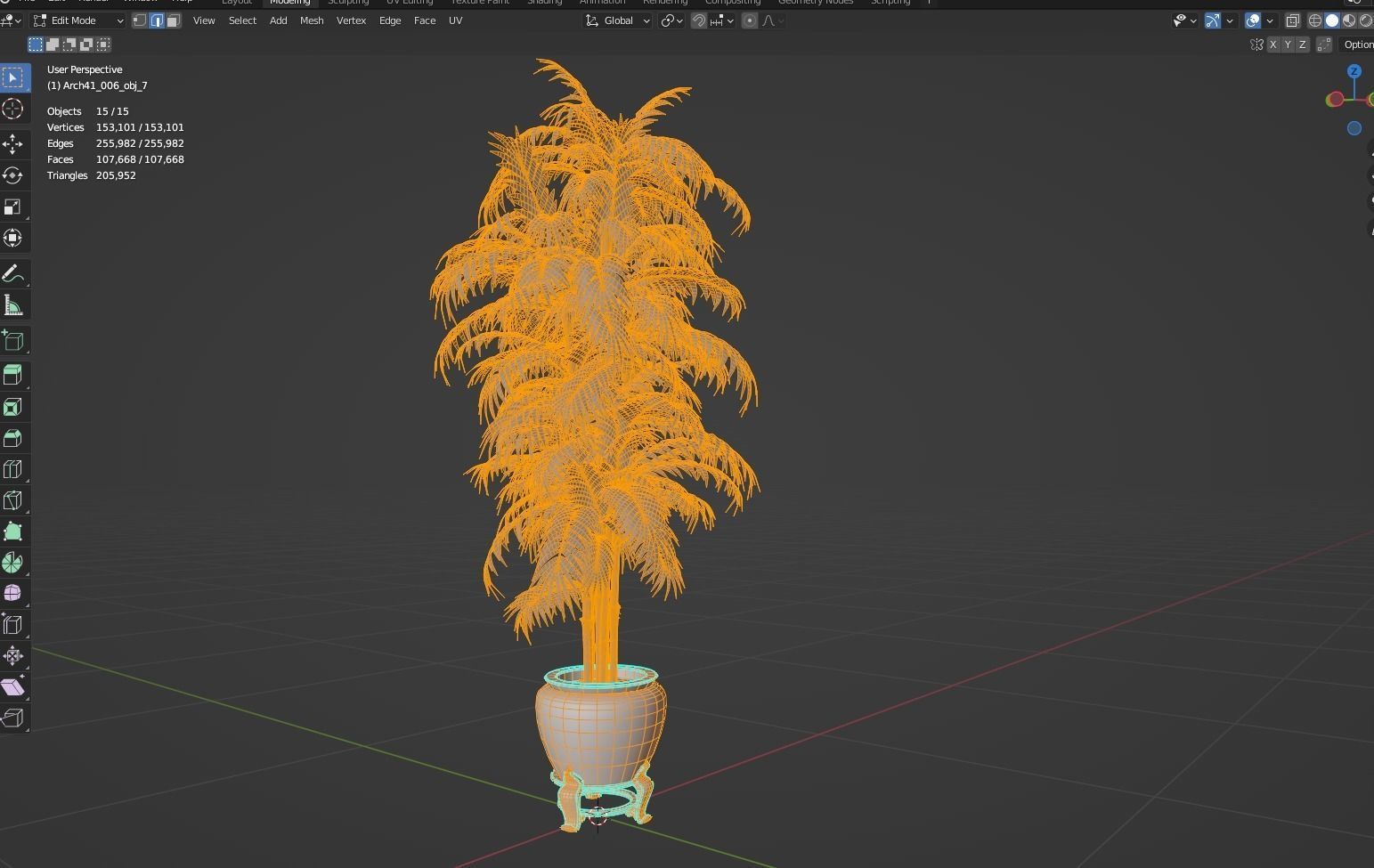Image resolution: width=1374 pixels, height=868 pixels.
Task: Toggle auto merge vertices
Action: tap(1323, 45)
